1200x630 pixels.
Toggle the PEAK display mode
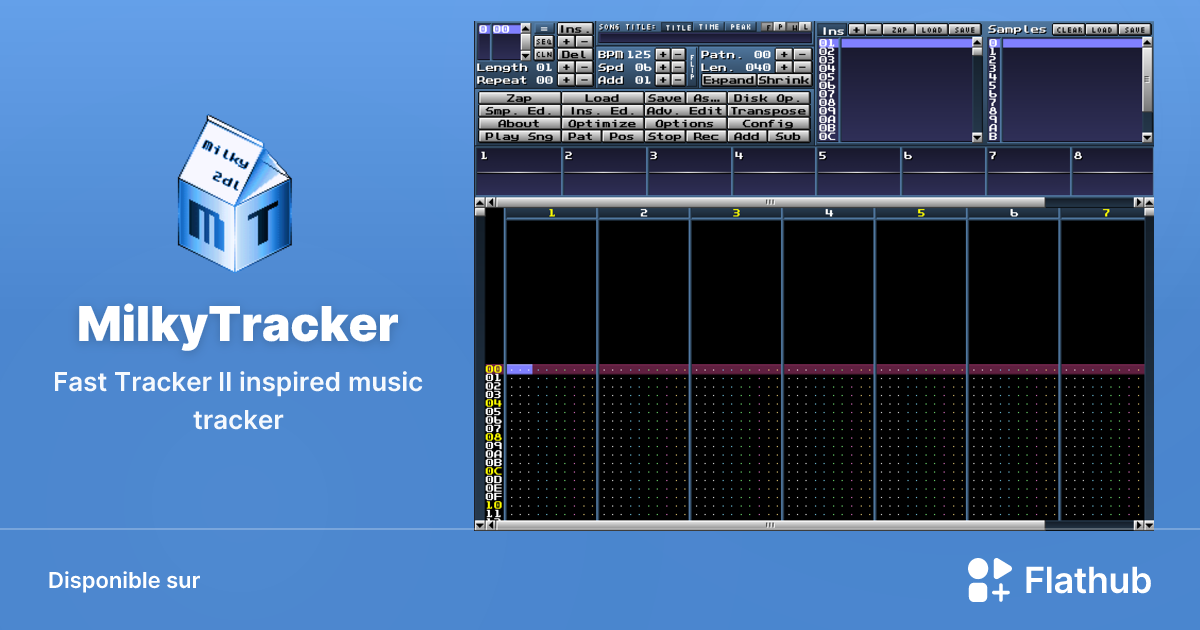(x=740, y=27)
